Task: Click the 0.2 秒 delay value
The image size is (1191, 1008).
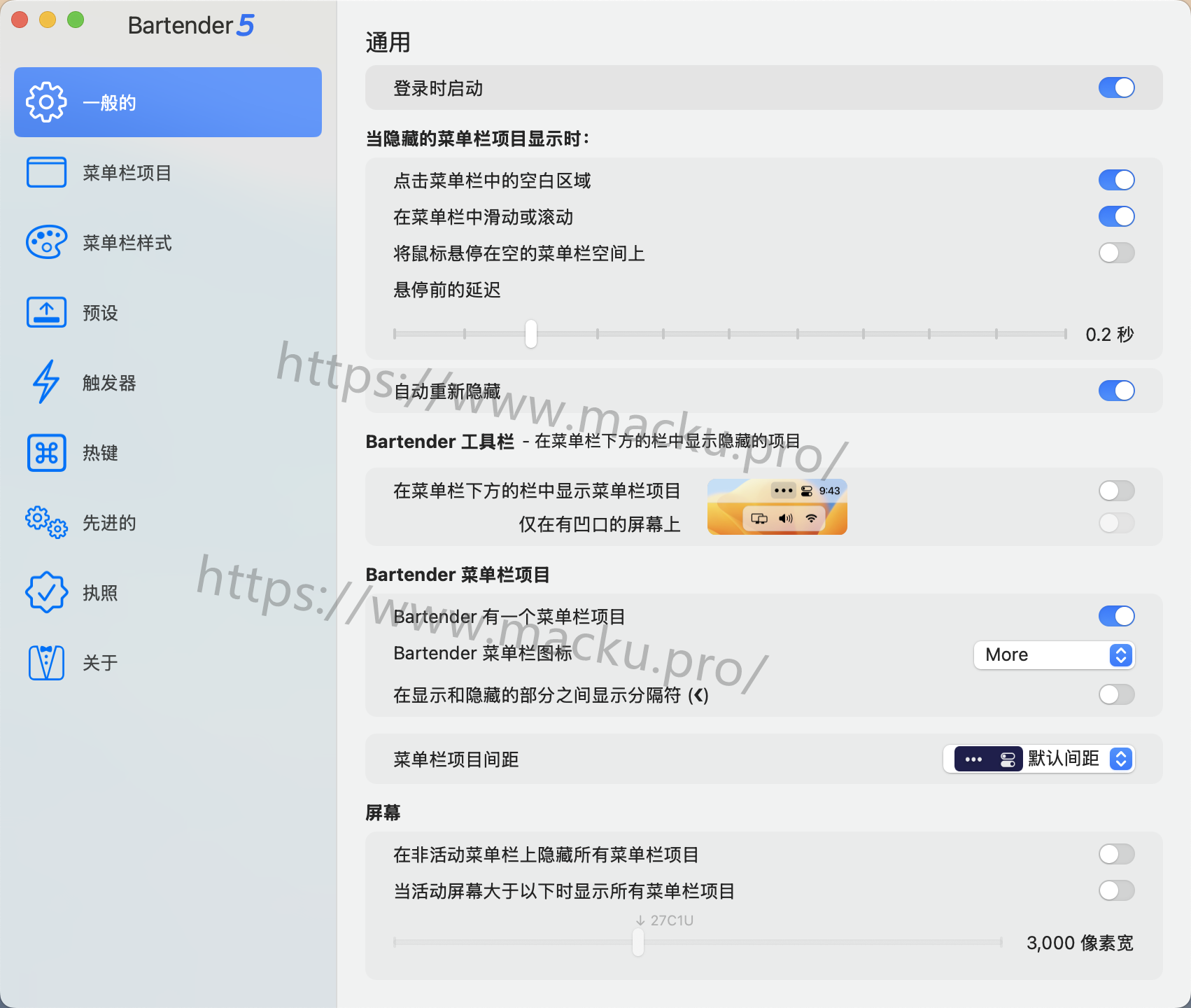Action: point(1110,335)
